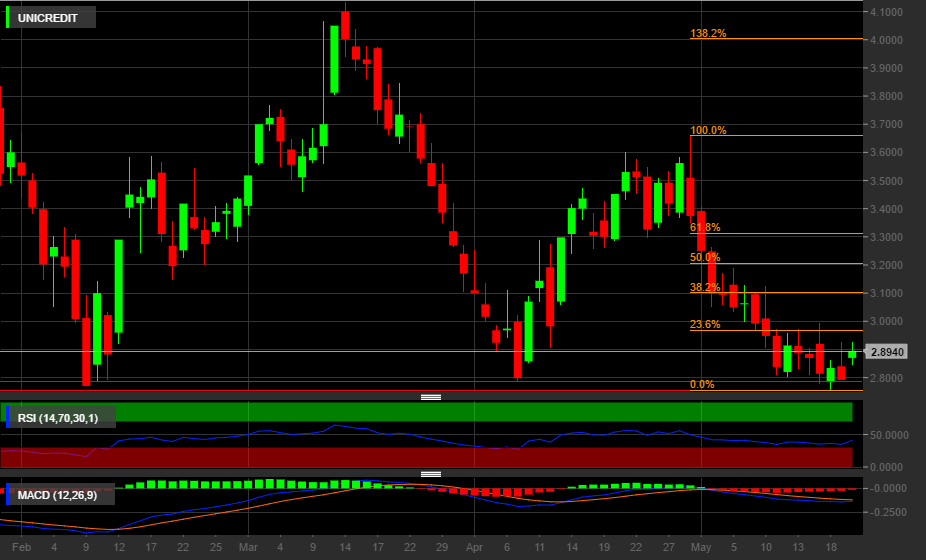This screenshot has height=560, width=926.
Task: Click the blue marker beside RSI label
Action: coord(8,417)
